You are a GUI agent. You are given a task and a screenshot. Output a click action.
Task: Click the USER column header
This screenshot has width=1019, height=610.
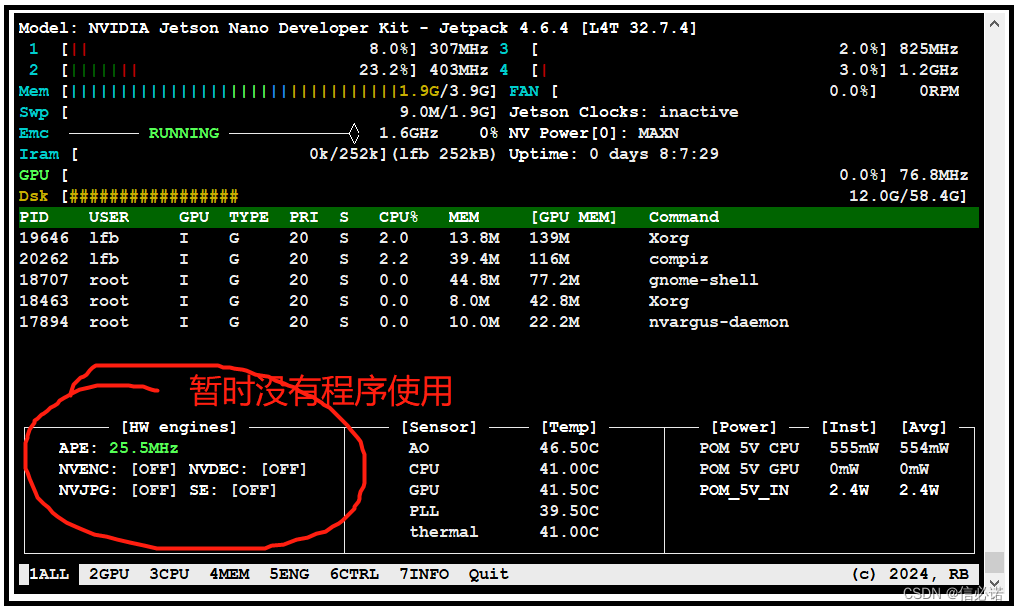(x=109, y=218)
